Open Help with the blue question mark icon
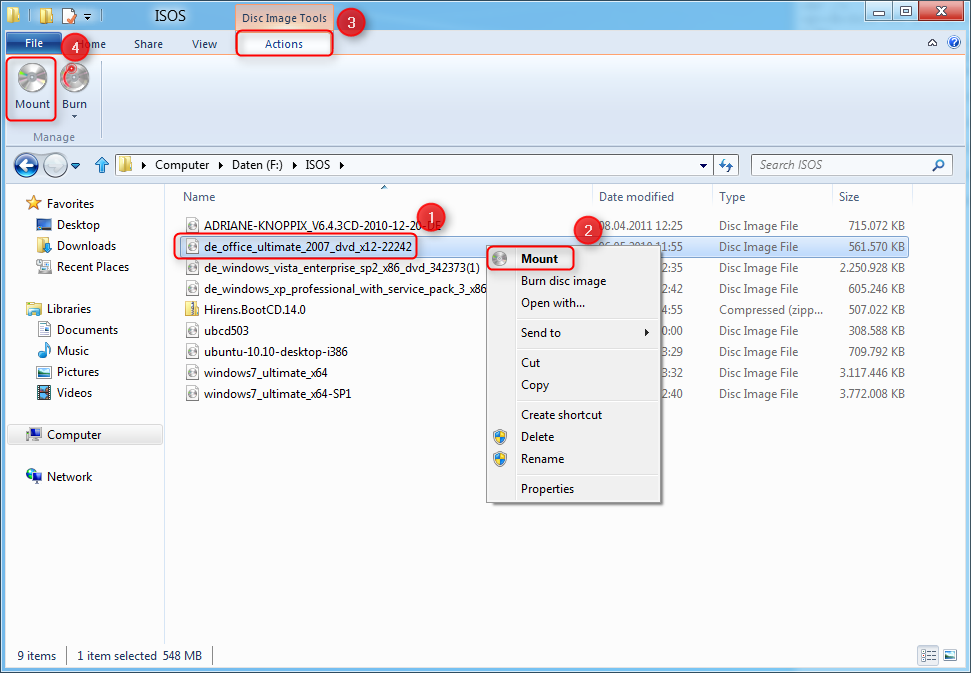Screen dimensions: 971x673 (954, 43)
